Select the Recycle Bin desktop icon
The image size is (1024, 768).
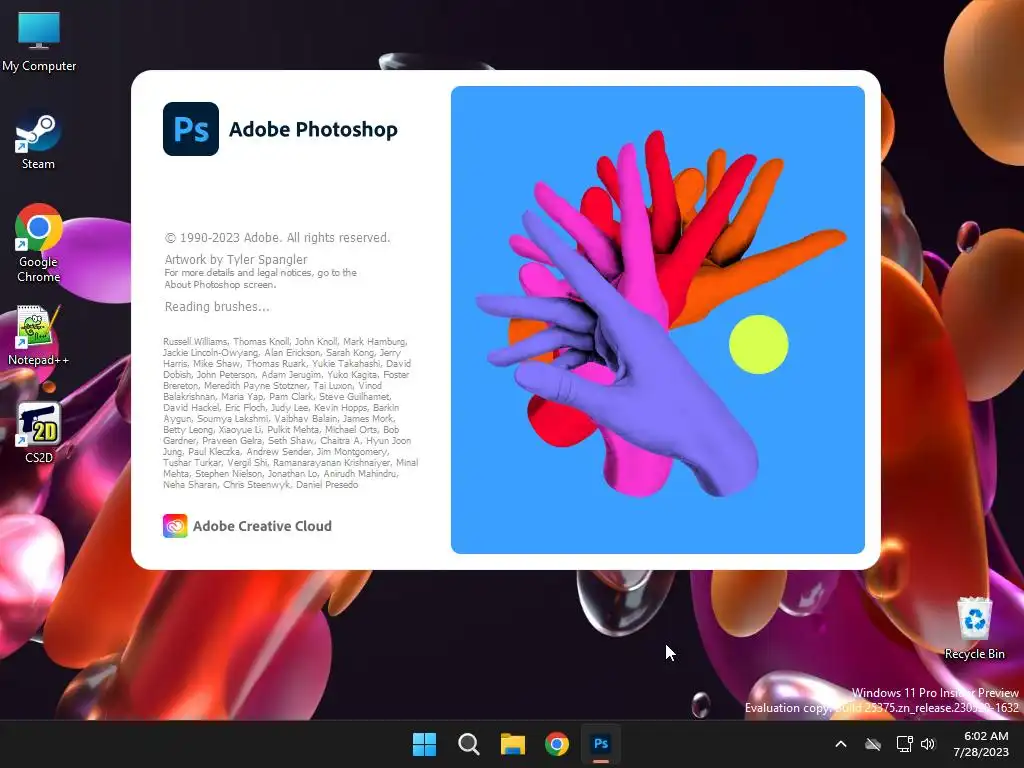pyautogui.click(x=974, y=628)
